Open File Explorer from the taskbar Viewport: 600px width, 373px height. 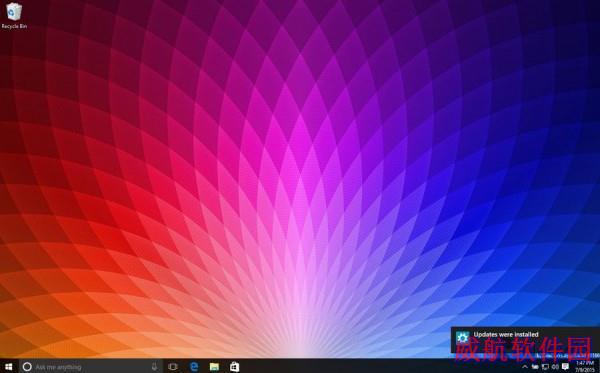coord(214,367)
